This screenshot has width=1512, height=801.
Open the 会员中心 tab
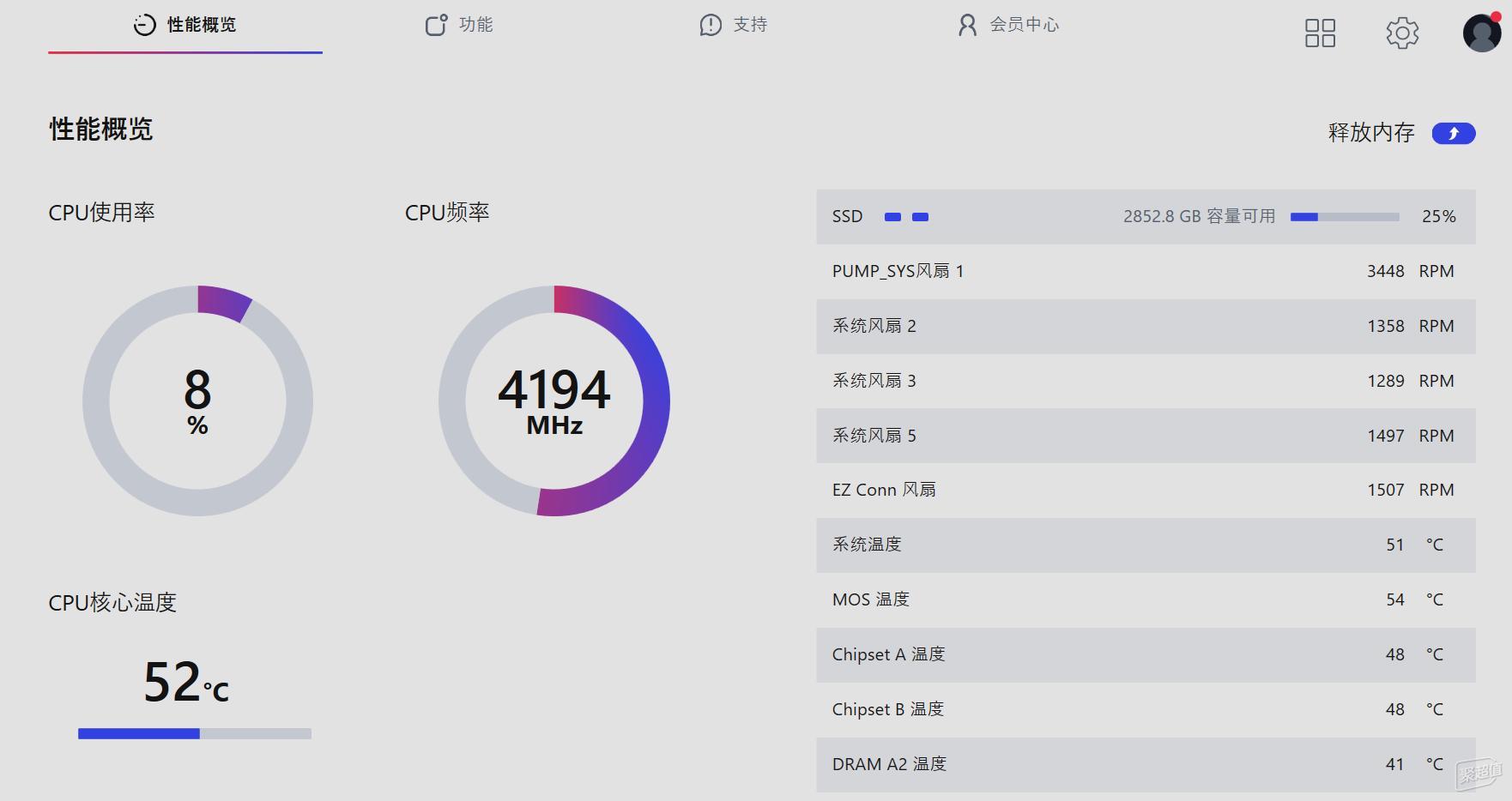(1024, 25)
